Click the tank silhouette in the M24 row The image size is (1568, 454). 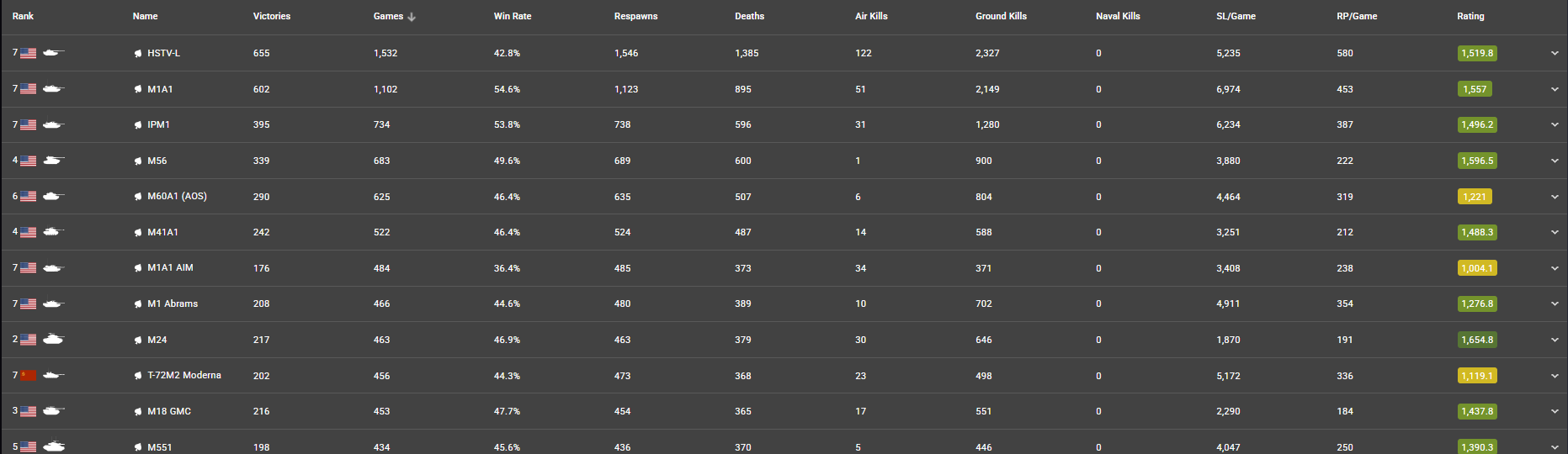tap(53, 340)
